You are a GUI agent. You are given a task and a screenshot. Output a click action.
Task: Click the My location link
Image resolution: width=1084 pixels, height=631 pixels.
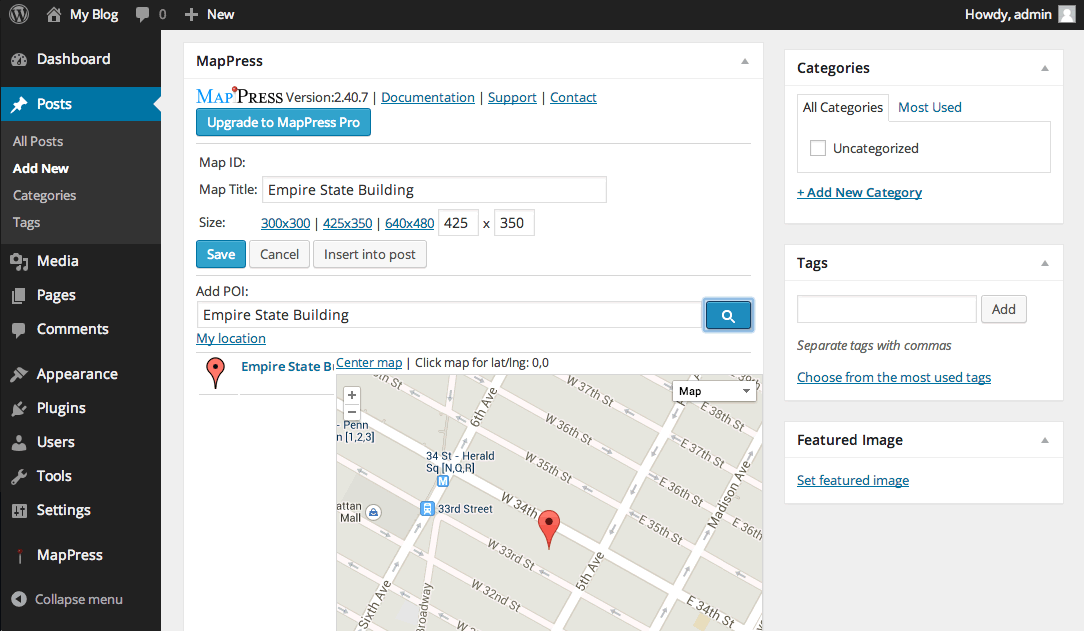coord(231,339)
